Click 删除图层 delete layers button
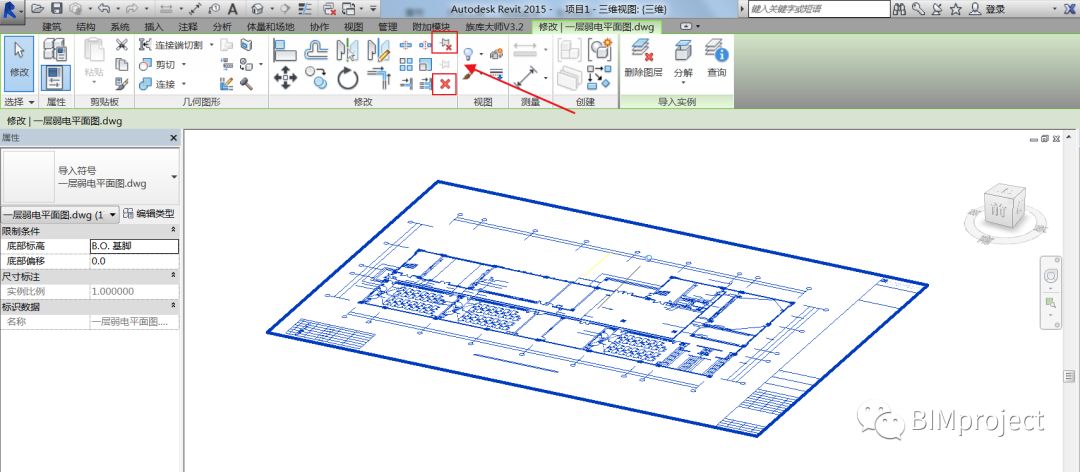The height and width of the screenshot is (472, 1080). (x=643, y=59)
